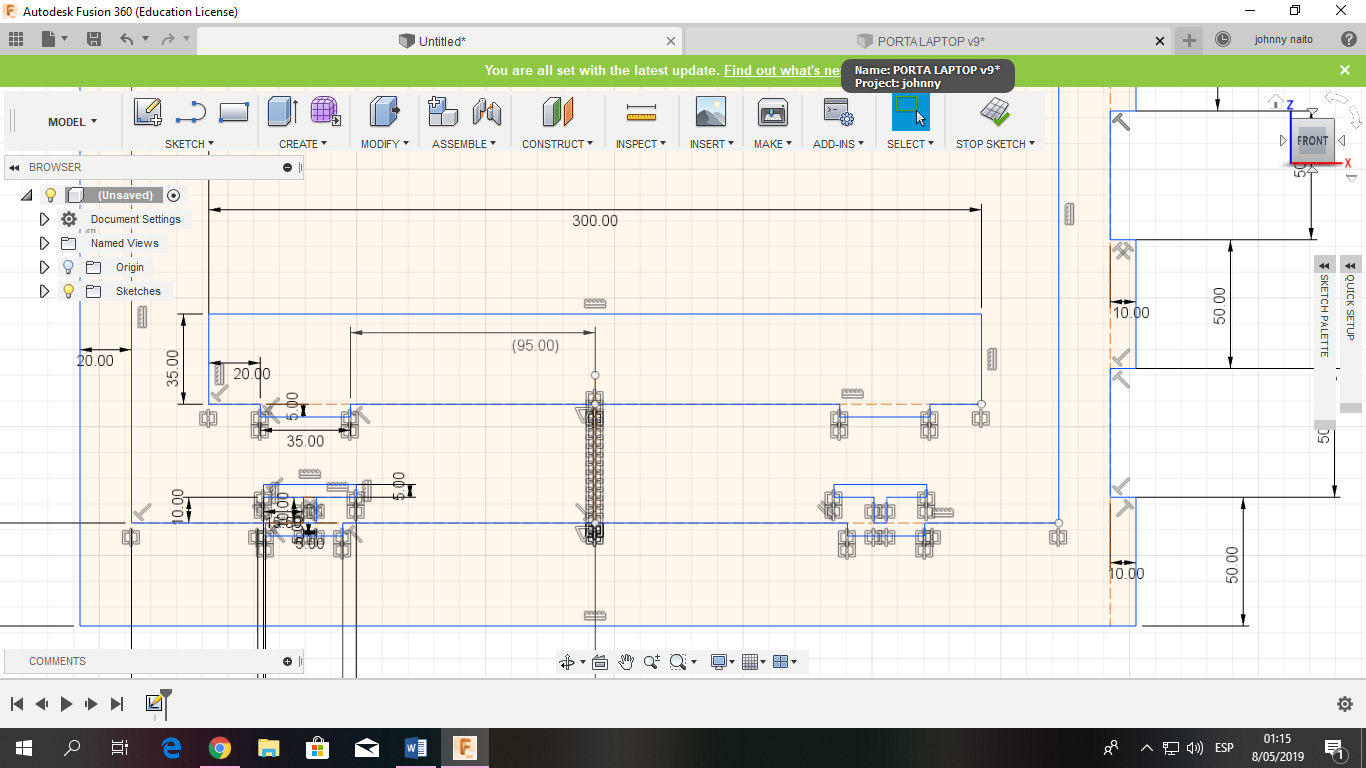The width and height of the screenshot is (1366, 768).
Task: Activate the Measure inspect tool
Action: (640, 111)
